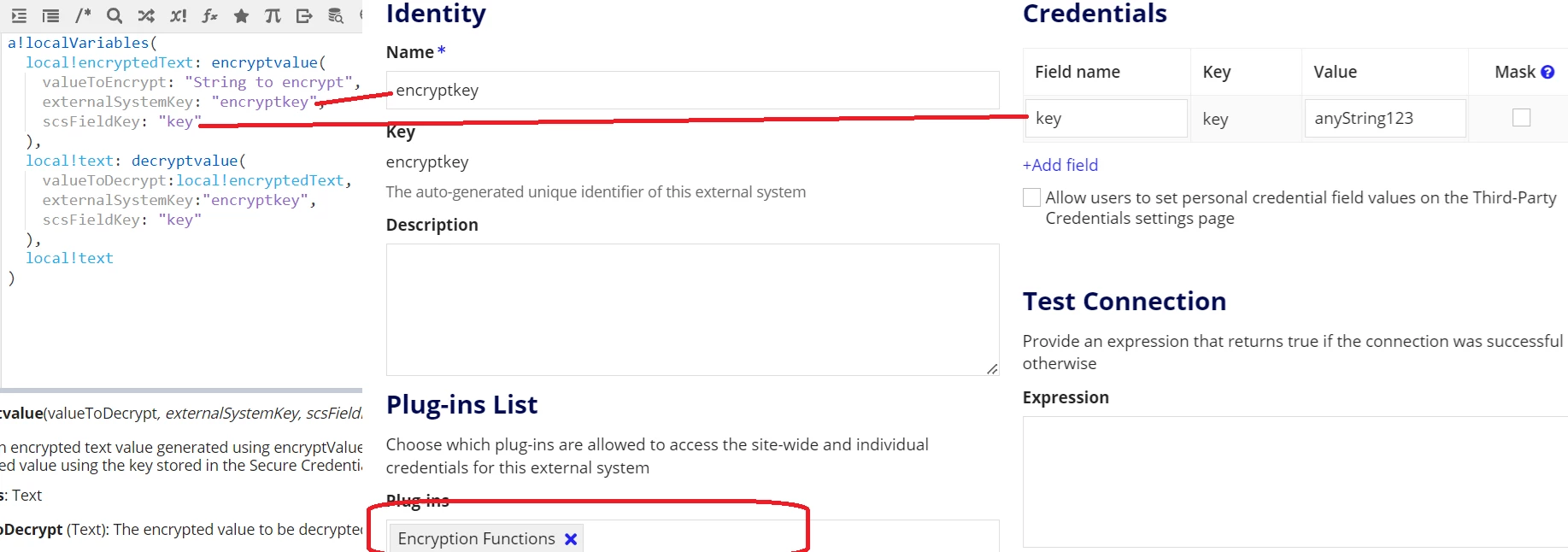Click the star favorites toolbar icon
The width and height of the screenshot is (1568, 552).
click(242, 15)
